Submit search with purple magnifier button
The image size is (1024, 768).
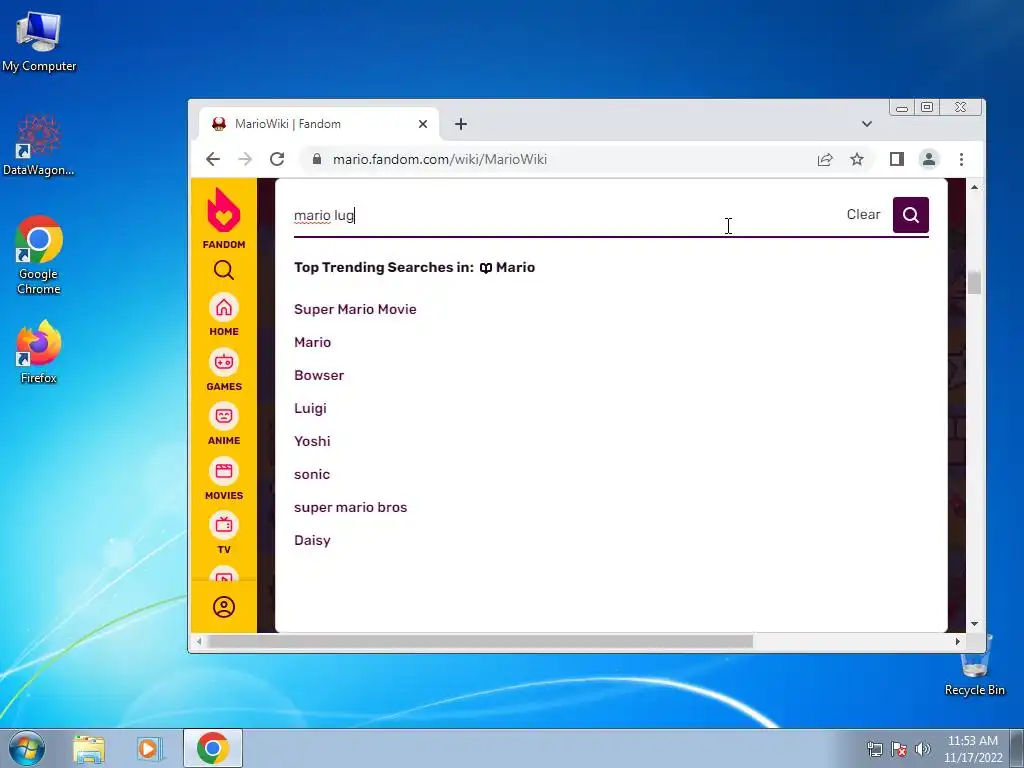click(910, 215)
